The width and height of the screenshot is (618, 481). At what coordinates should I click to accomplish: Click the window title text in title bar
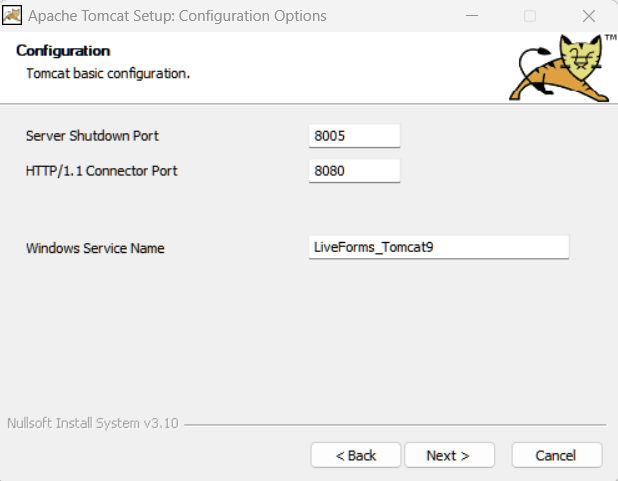[x=177, y=16]
